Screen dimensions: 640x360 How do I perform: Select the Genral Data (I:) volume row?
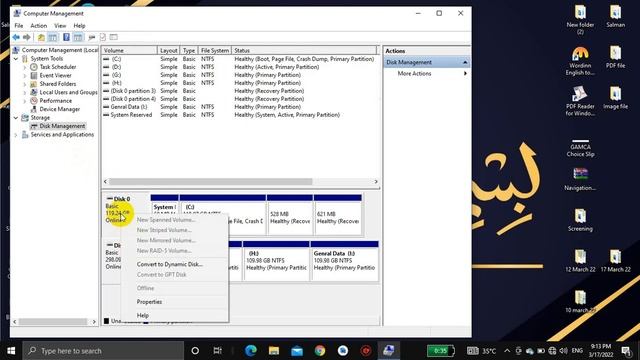(239, 107)
